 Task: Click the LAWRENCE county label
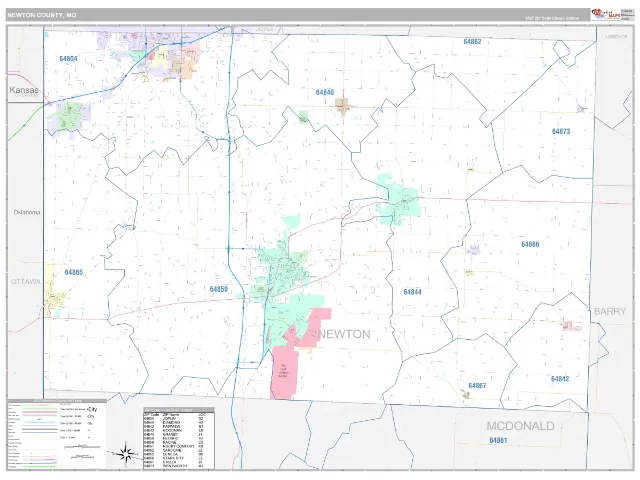[x=616, y=37]
